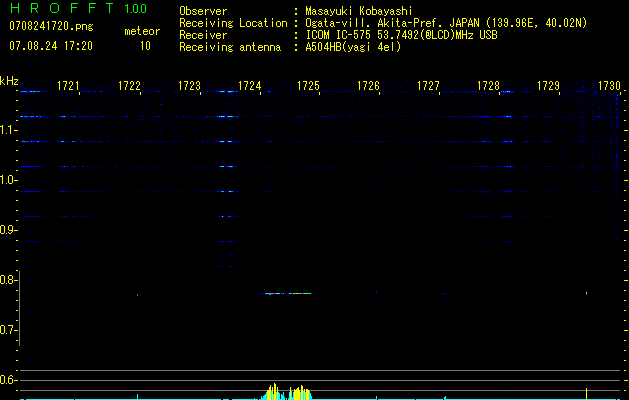Click the meteor count value 10
The height and width of the screenshot is (400, 629).
[145, 46]
